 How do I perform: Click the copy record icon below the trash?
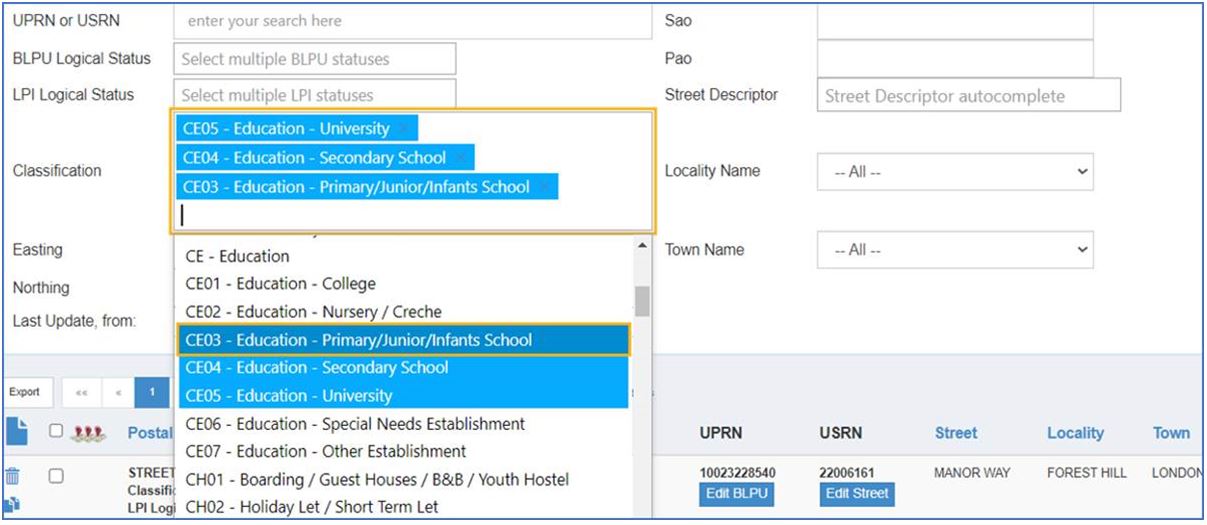(13, 505)
